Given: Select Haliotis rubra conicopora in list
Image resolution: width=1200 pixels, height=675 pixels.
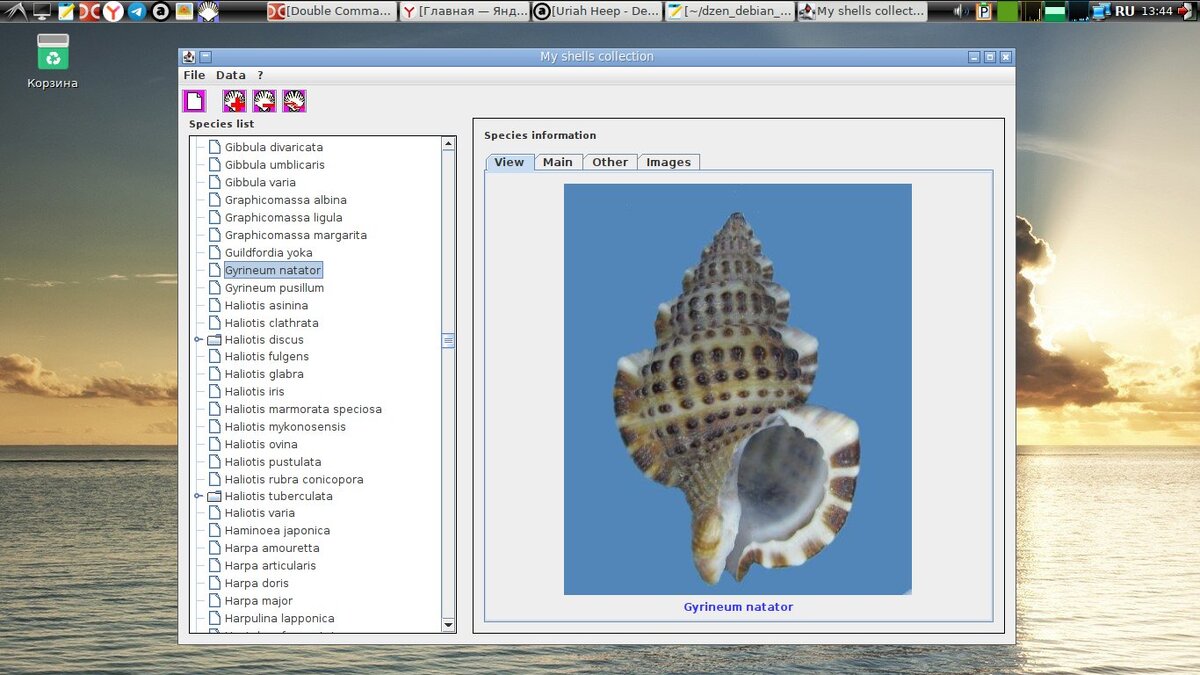Looking at the screenshot, I should (x=294, y=479).
